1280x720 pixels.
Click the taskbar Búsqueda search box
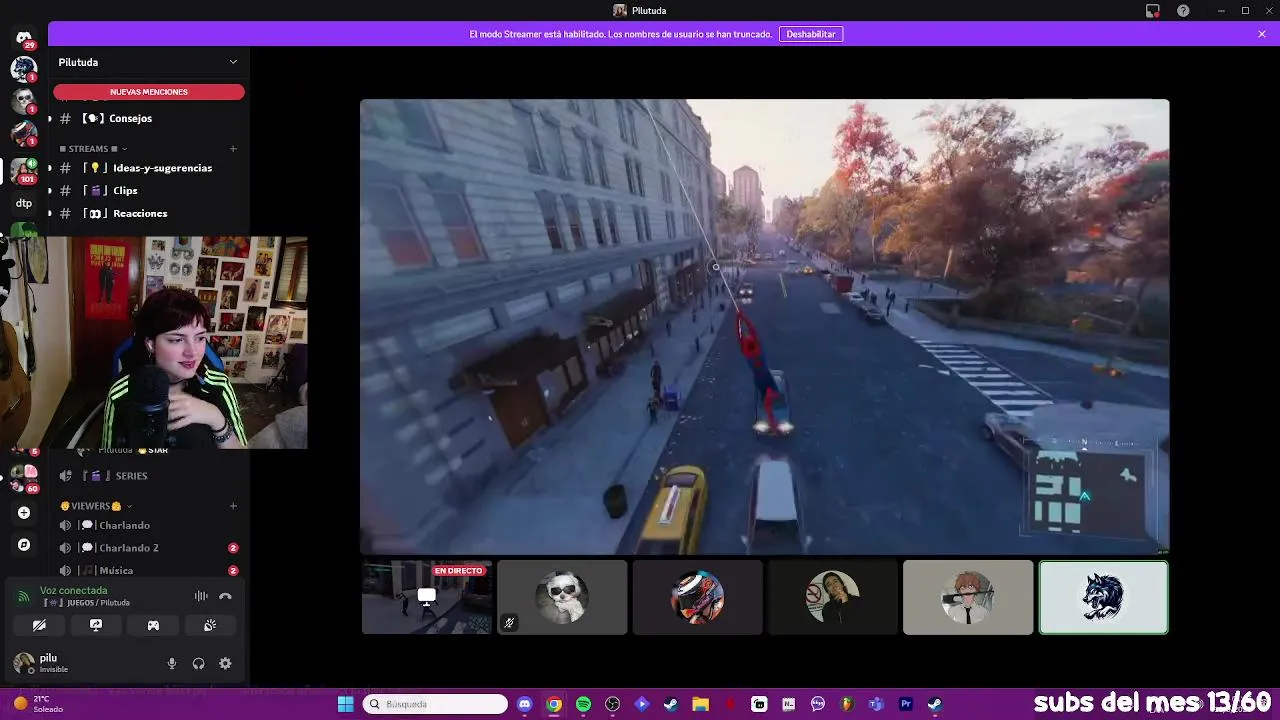(435, 704)
